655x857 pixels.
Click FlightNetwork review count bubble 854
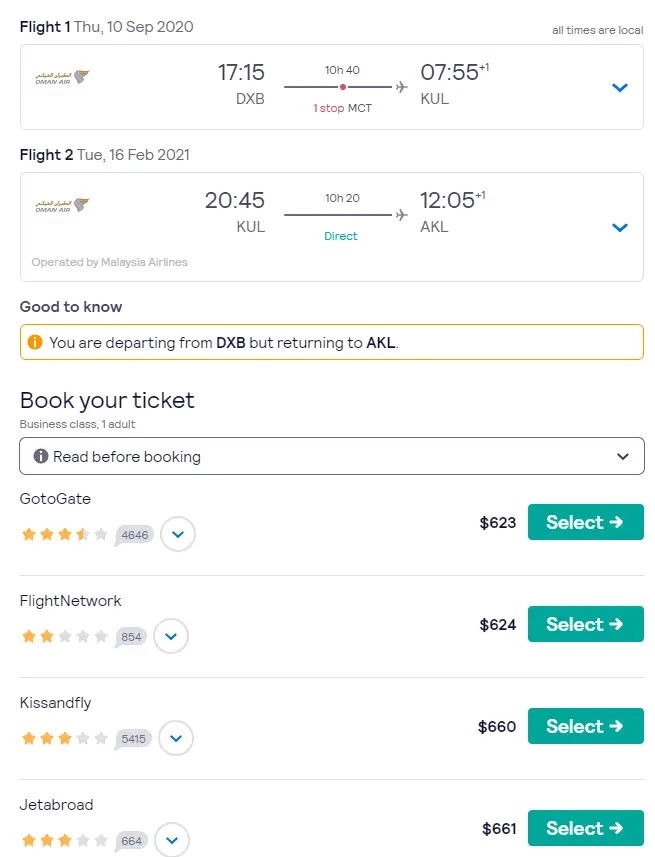tap(132, 637)
